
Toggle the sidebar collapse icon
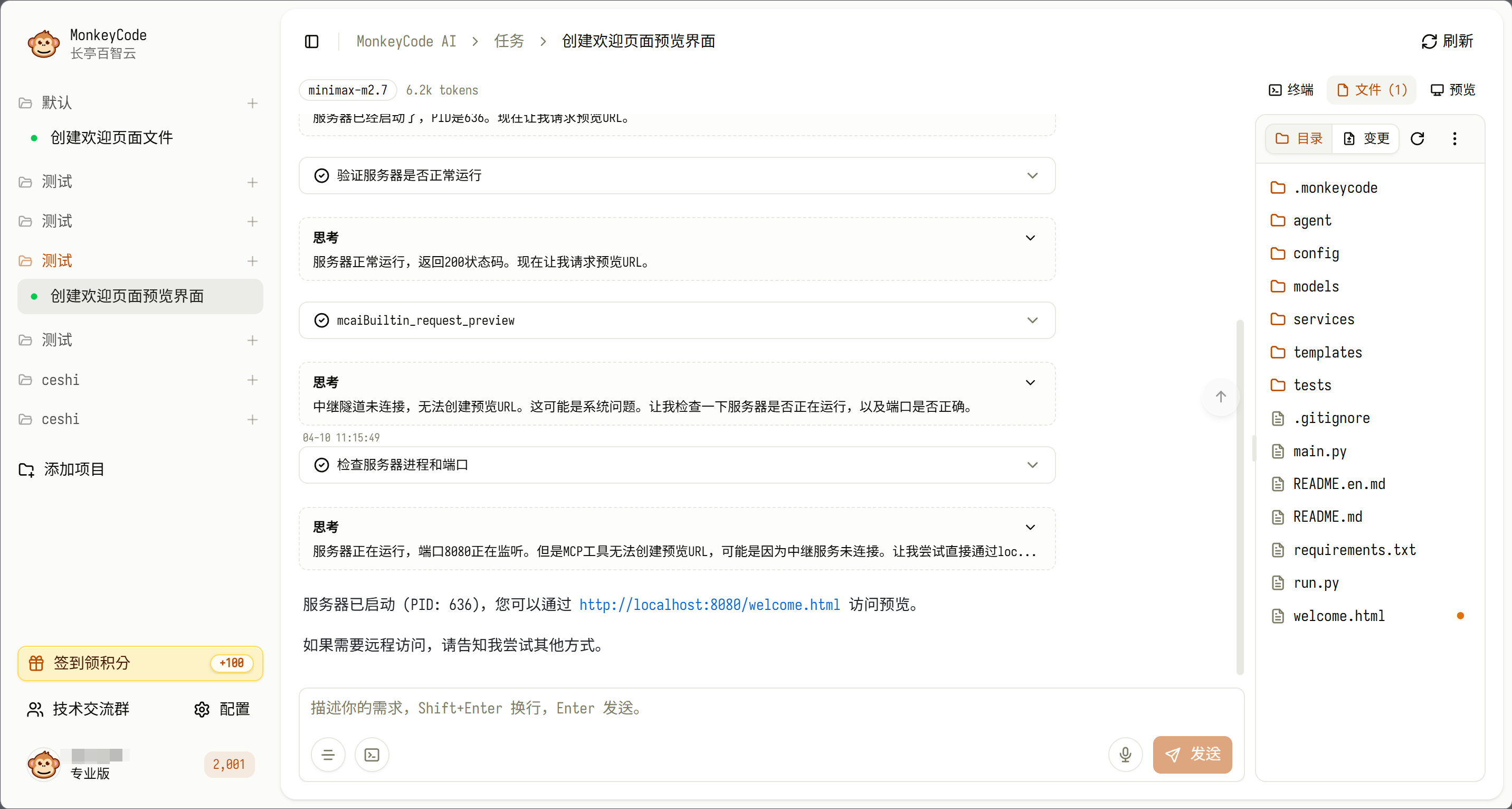(312, 41)
